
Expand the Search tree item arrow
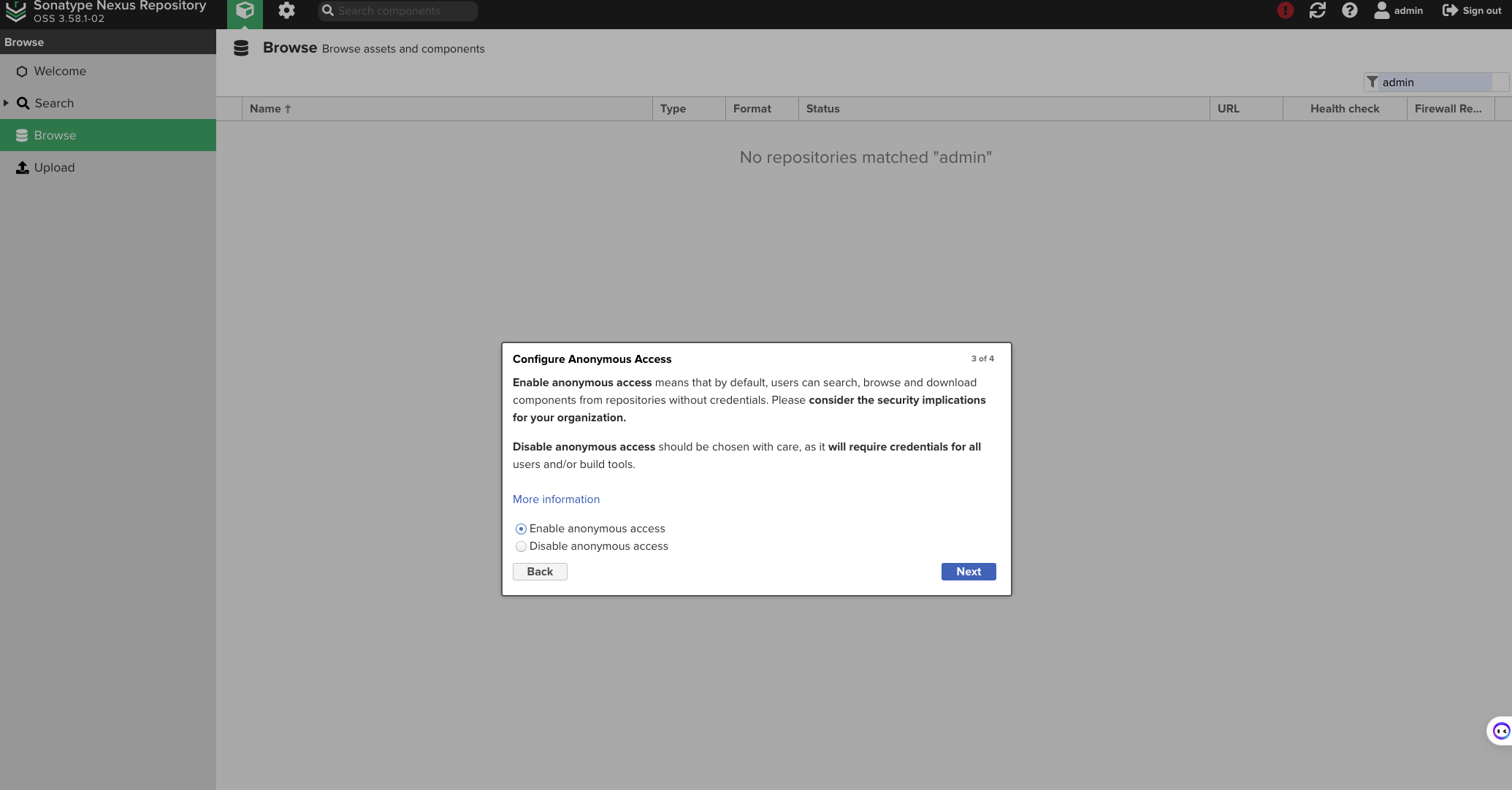coord(7,103)
